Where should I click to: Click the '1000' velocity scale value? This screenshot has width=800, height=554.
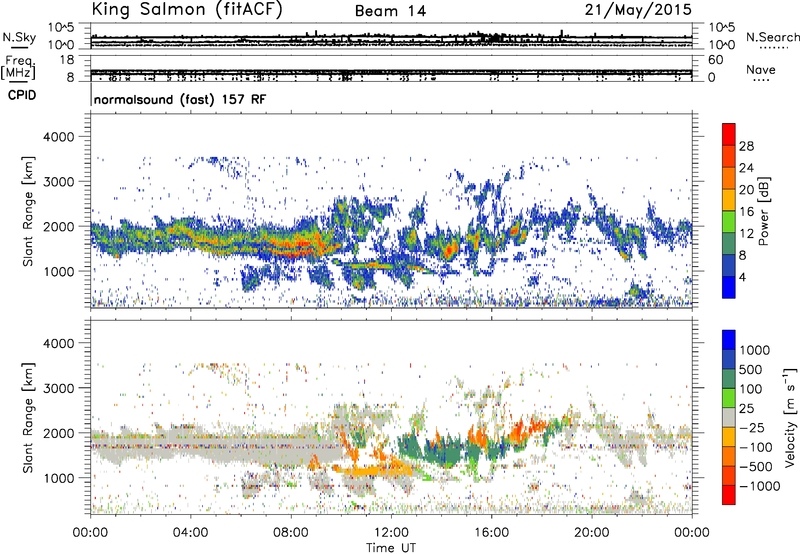755,350
